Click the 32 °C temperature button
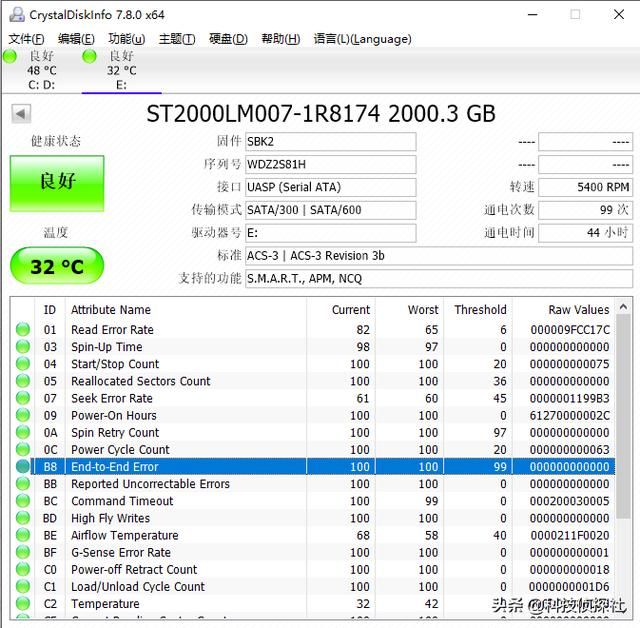 coord(57,266)
